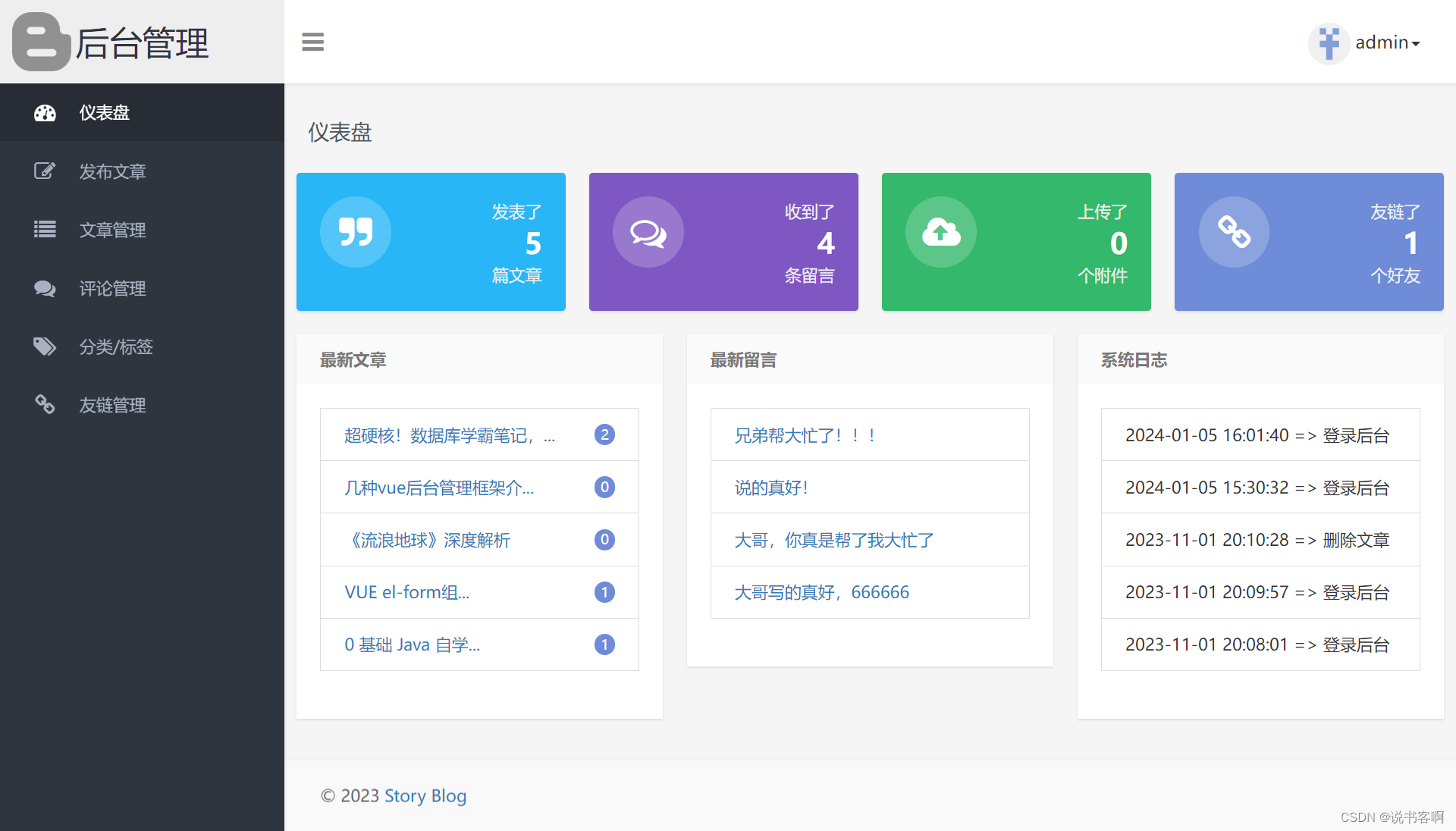Click log entry 2024-01-05 16:01:40 登录后台

1260,435
